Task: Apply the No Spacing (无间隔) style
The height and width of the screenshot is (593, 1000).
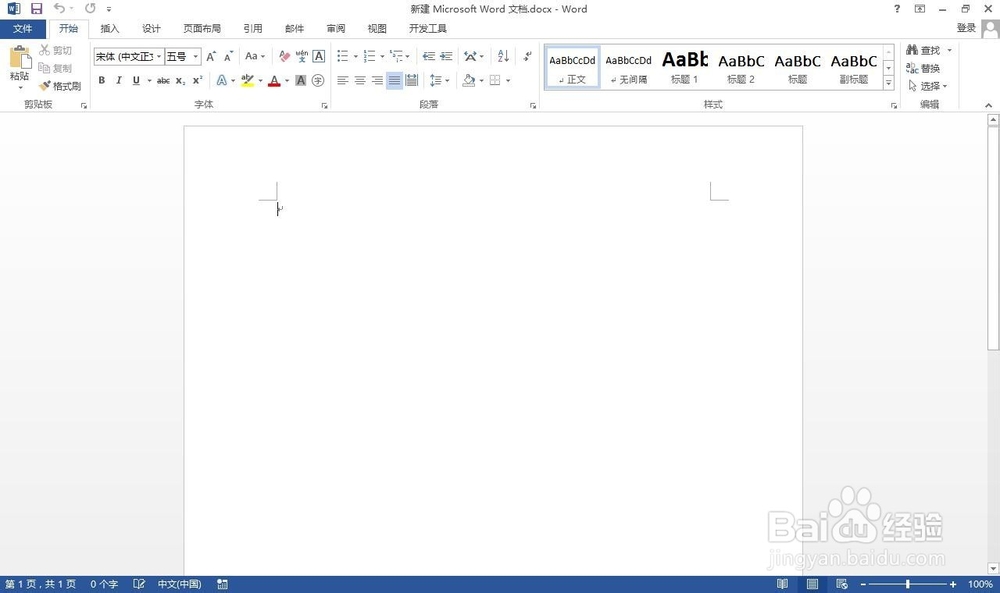Action: pyautogui.click(x=629, y=67)
